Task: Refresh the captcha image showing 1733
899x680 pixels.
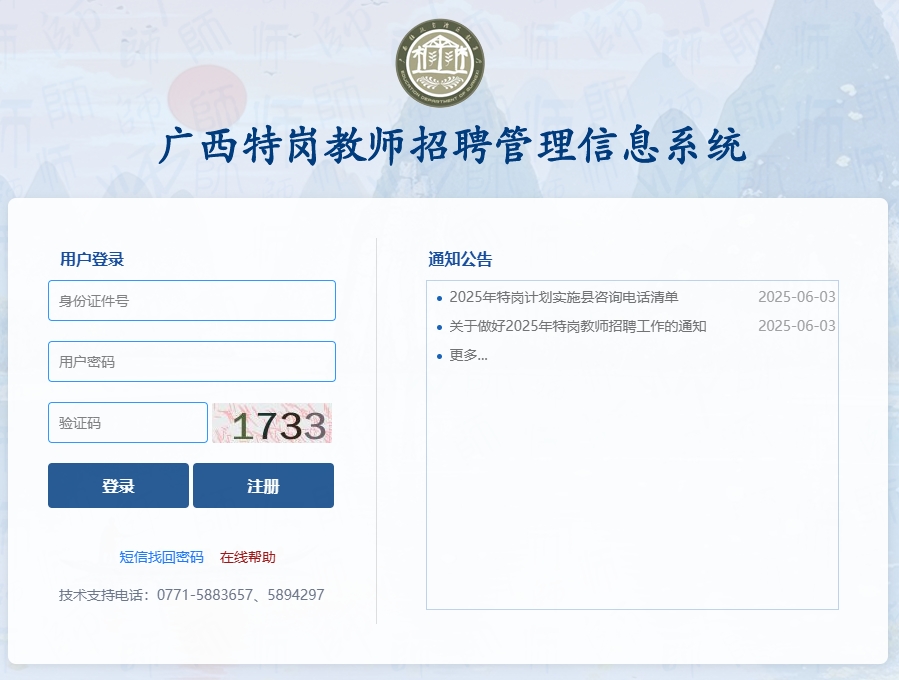Action: pyautogui.click(x=272, y=423)
